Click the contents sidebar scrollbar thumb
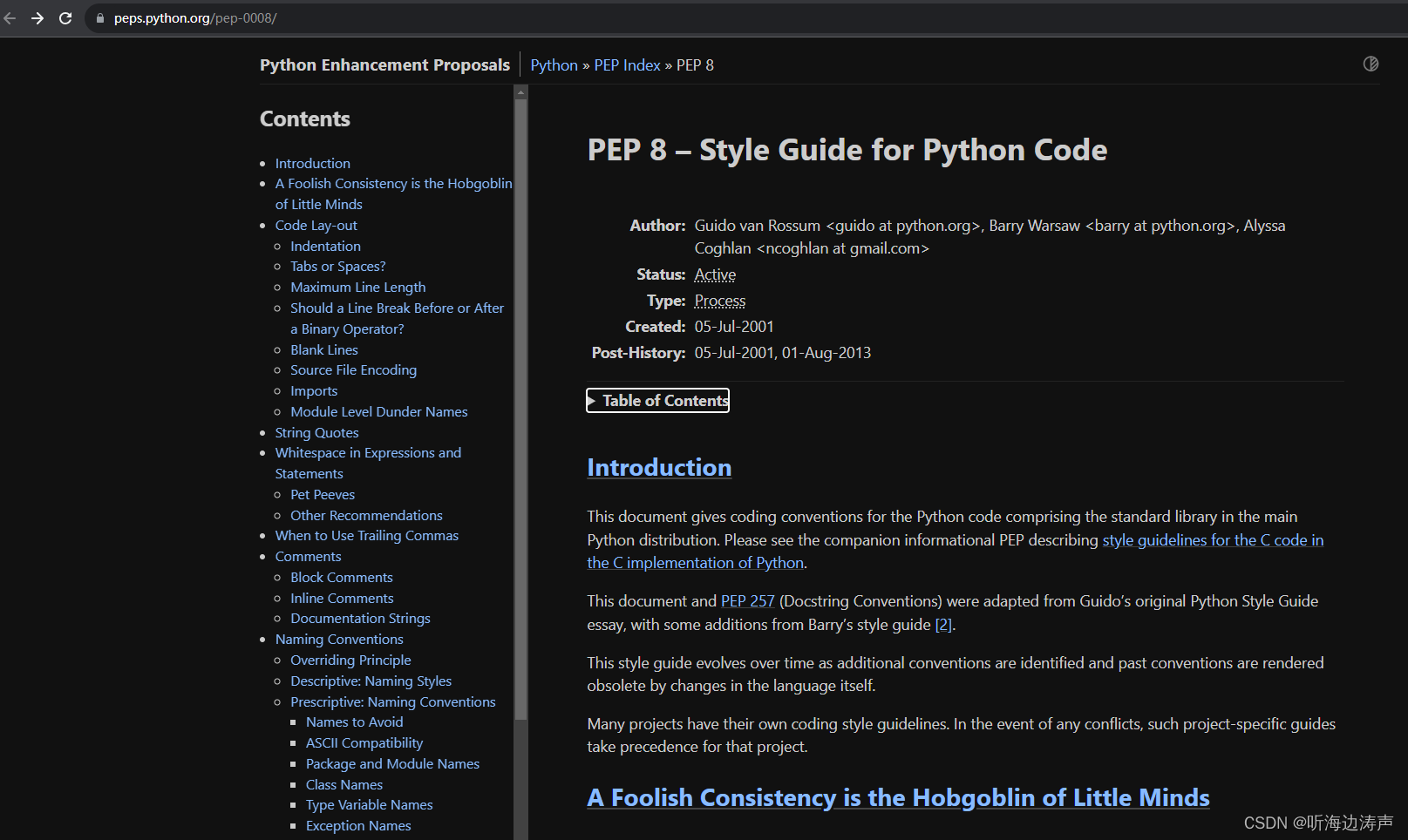 click(x=520, y=410)
